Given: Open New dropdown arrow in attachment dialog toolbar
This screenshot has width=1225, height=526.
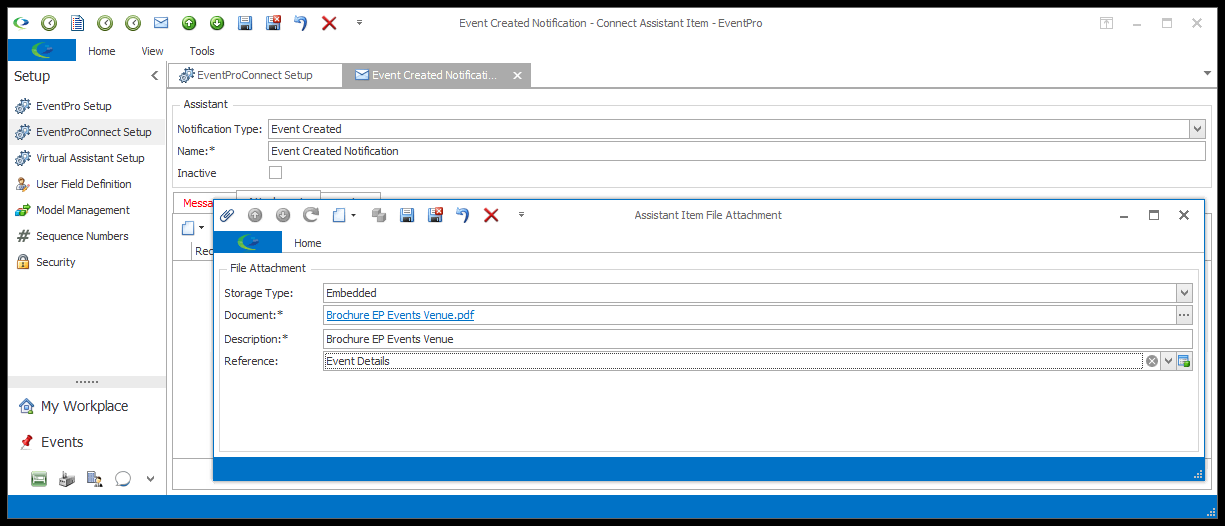Looking at the screenshot, I should pyautogui.click(x=353, y=215).
